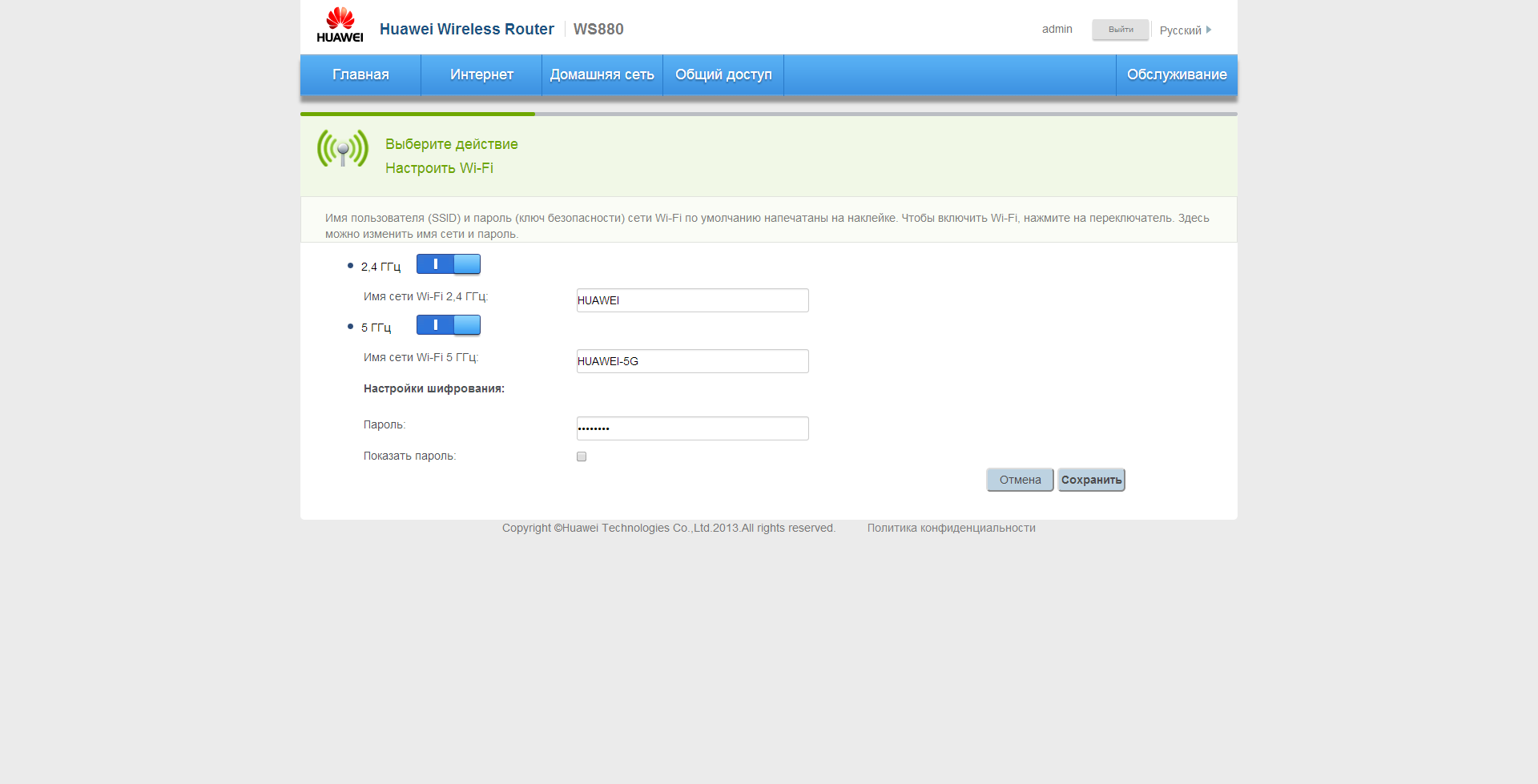
Task: Click the WS880 model label
Action: [x=598, y=29]
